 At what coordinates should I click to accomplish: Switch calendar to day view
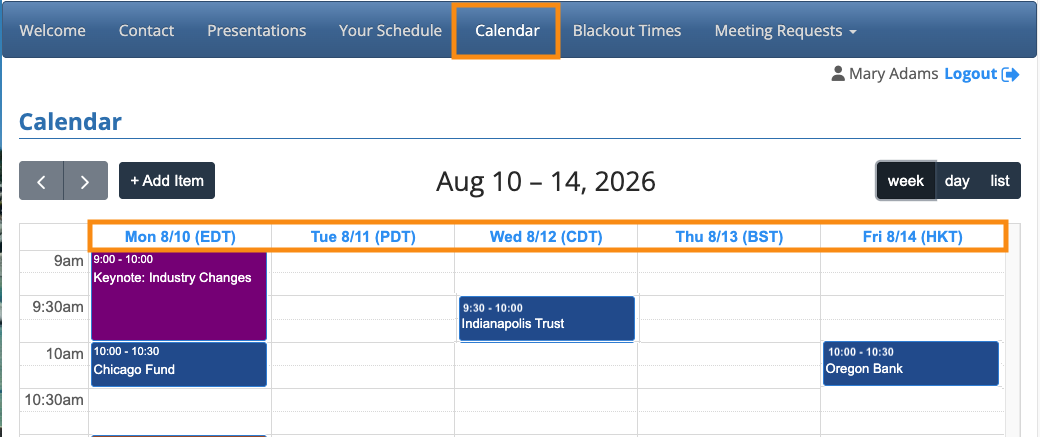(956, 180)
